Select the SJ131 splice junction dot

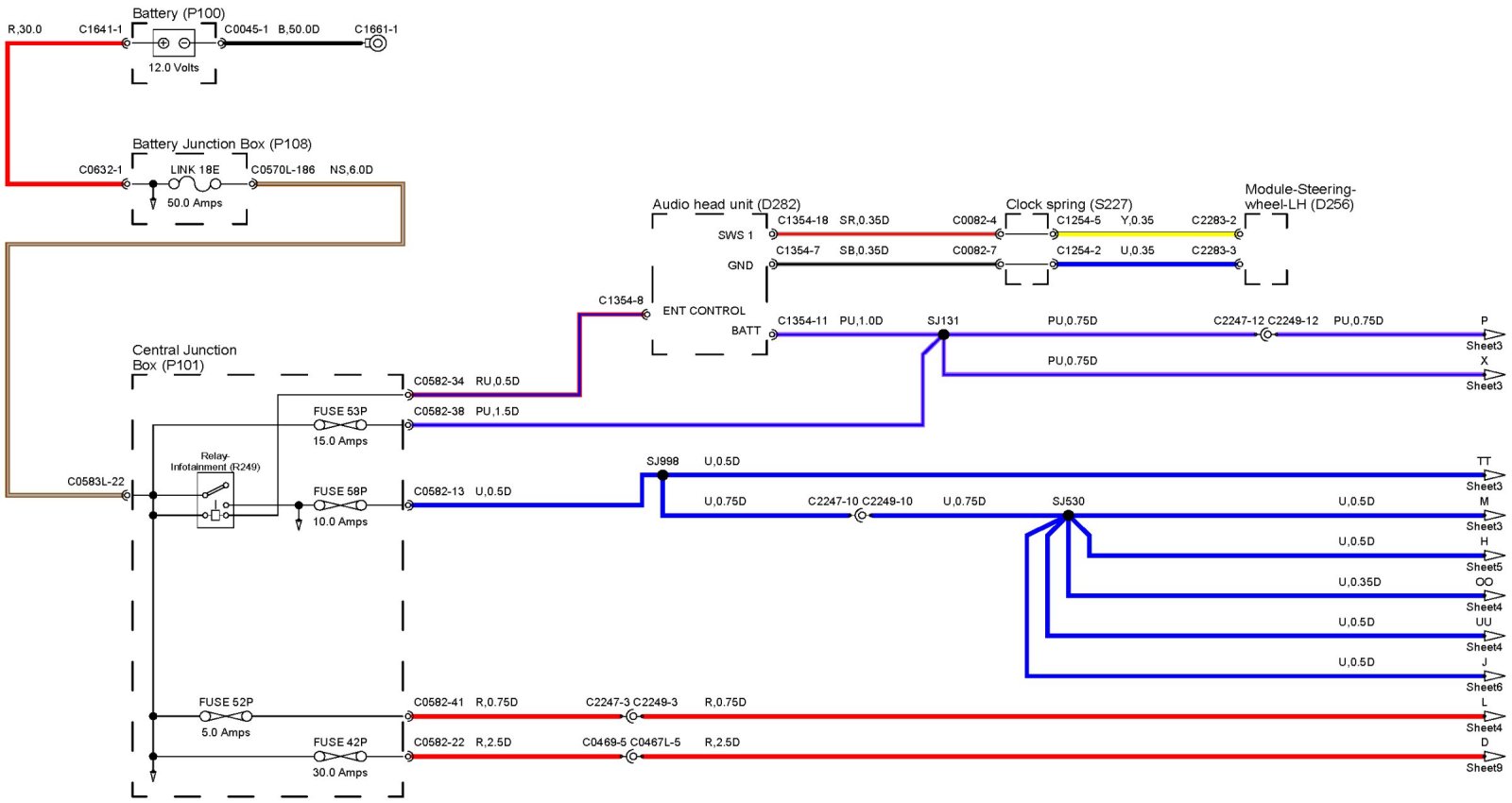[x=943, y=334]
